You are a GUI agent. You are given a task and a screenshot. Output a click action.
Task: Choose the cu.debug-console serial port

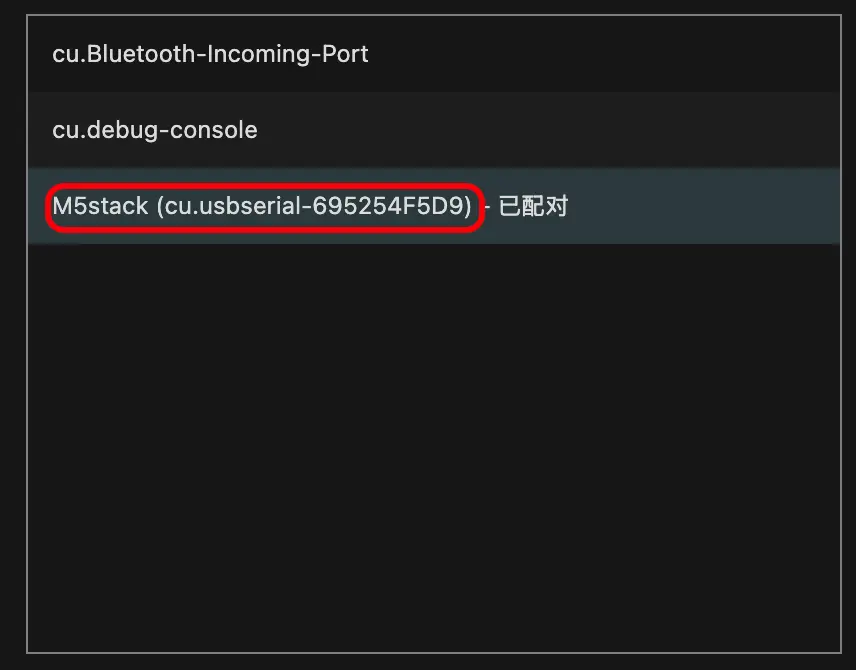tap(155, 130)
